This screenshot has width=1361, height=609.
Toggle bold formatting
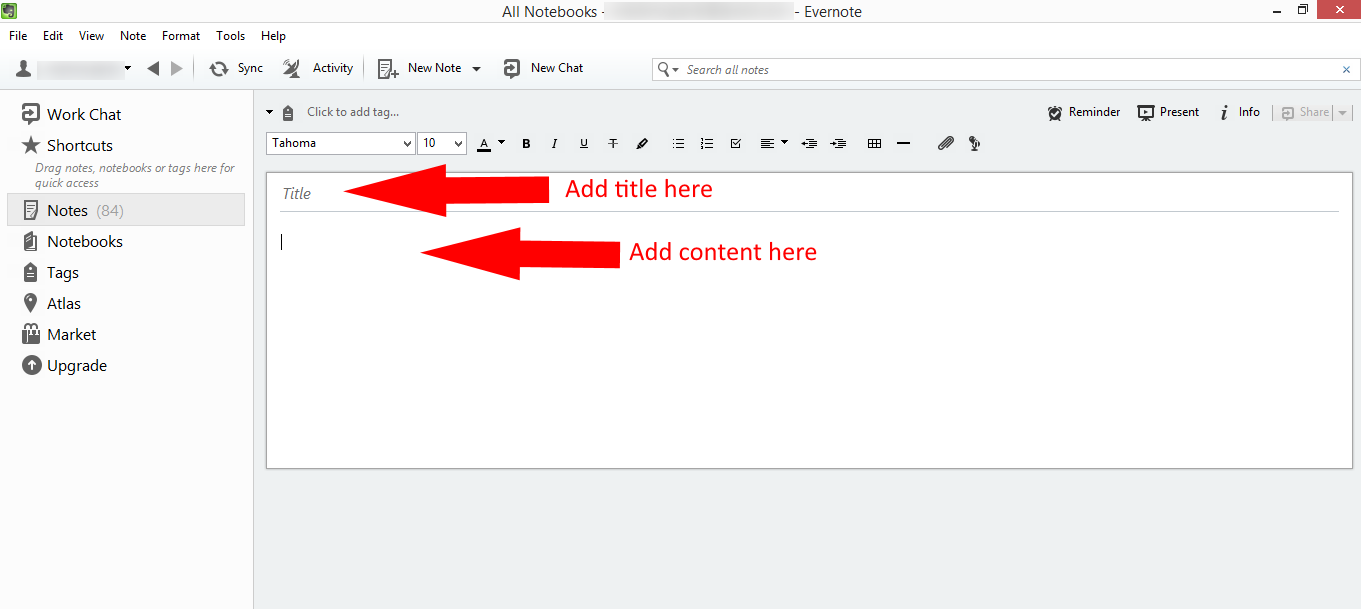[526, 143]
